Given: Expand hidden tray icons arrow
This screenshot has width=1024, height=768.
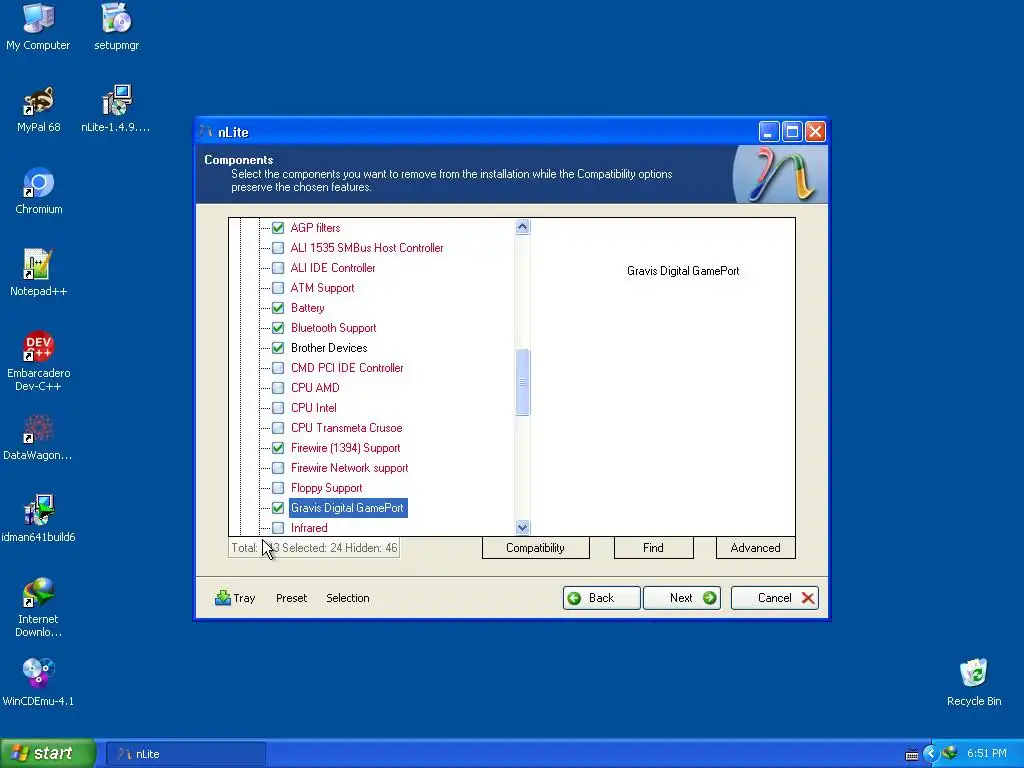Looking at the screenshot, I should [x=931, y=754].
